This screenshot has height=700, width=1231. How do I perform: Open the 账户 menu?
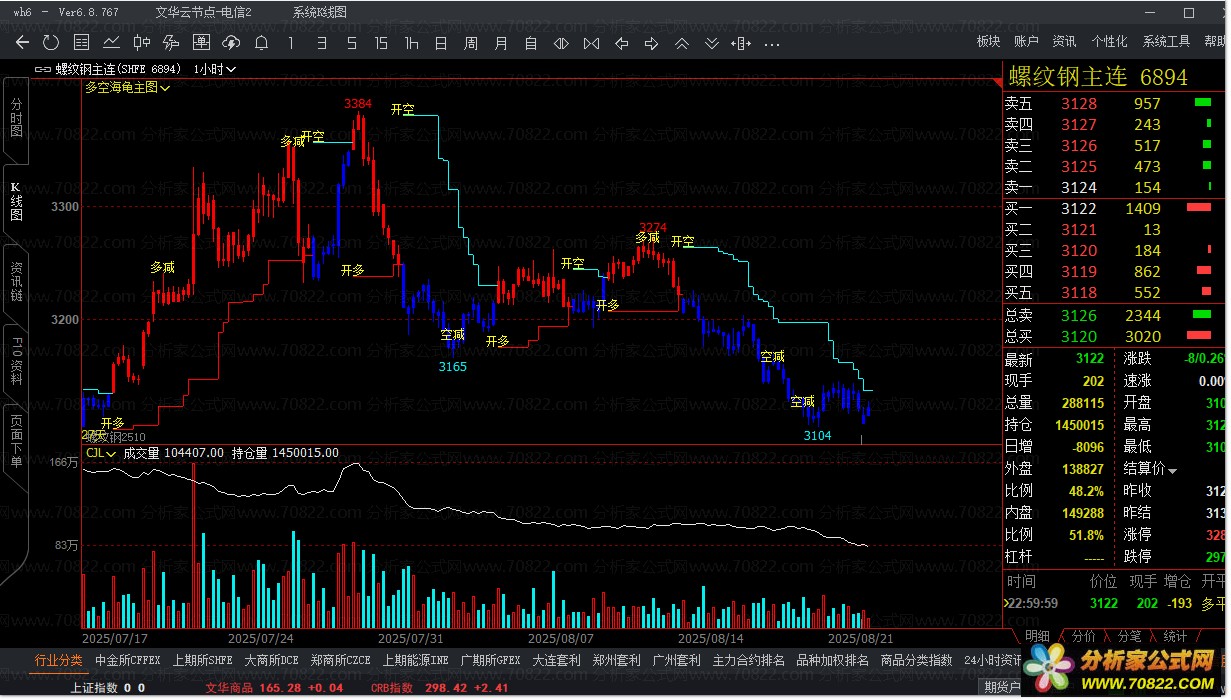tap(1026, 42)
